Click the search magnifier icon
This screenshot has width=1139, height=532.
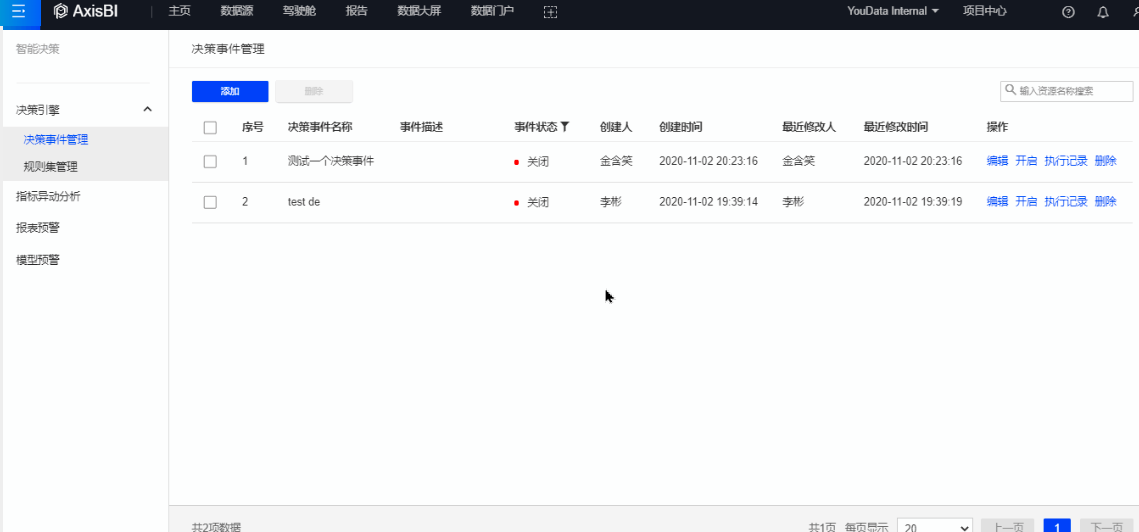click(x=1010, y=90)
